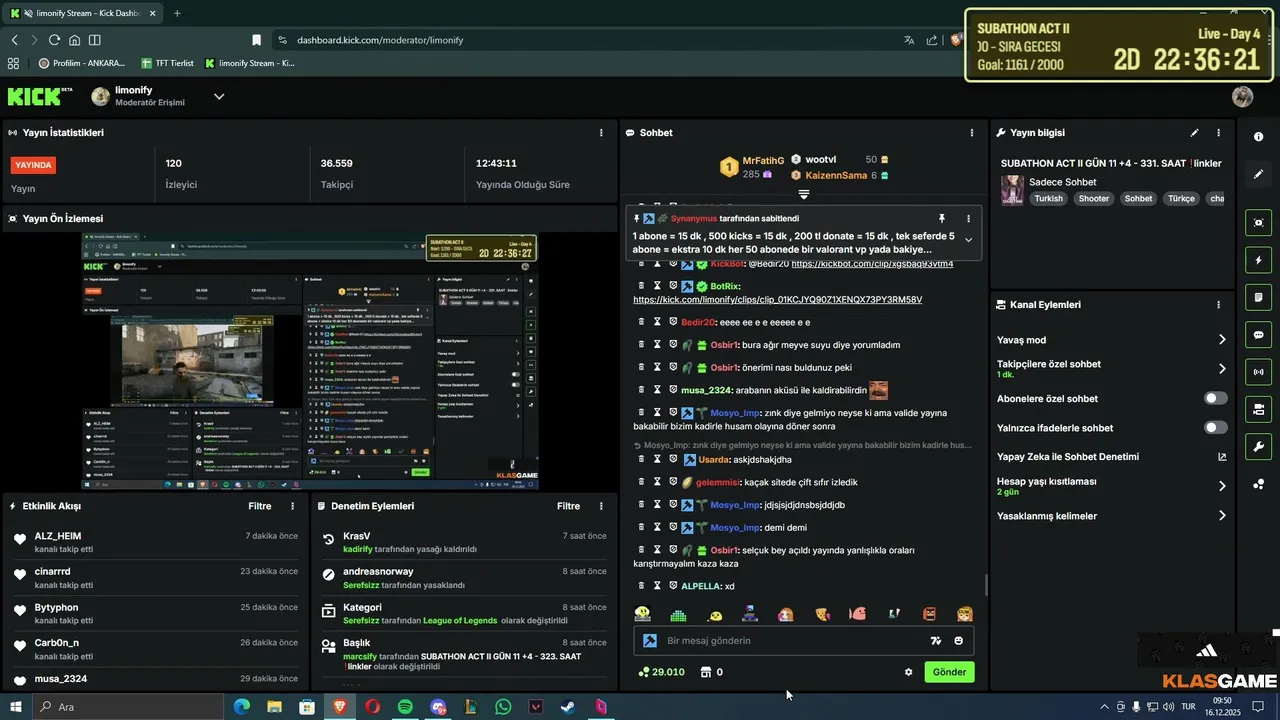Reload the page with browser refresh
This screenshot has width=1280, height=720.
[x=54, y=40]
